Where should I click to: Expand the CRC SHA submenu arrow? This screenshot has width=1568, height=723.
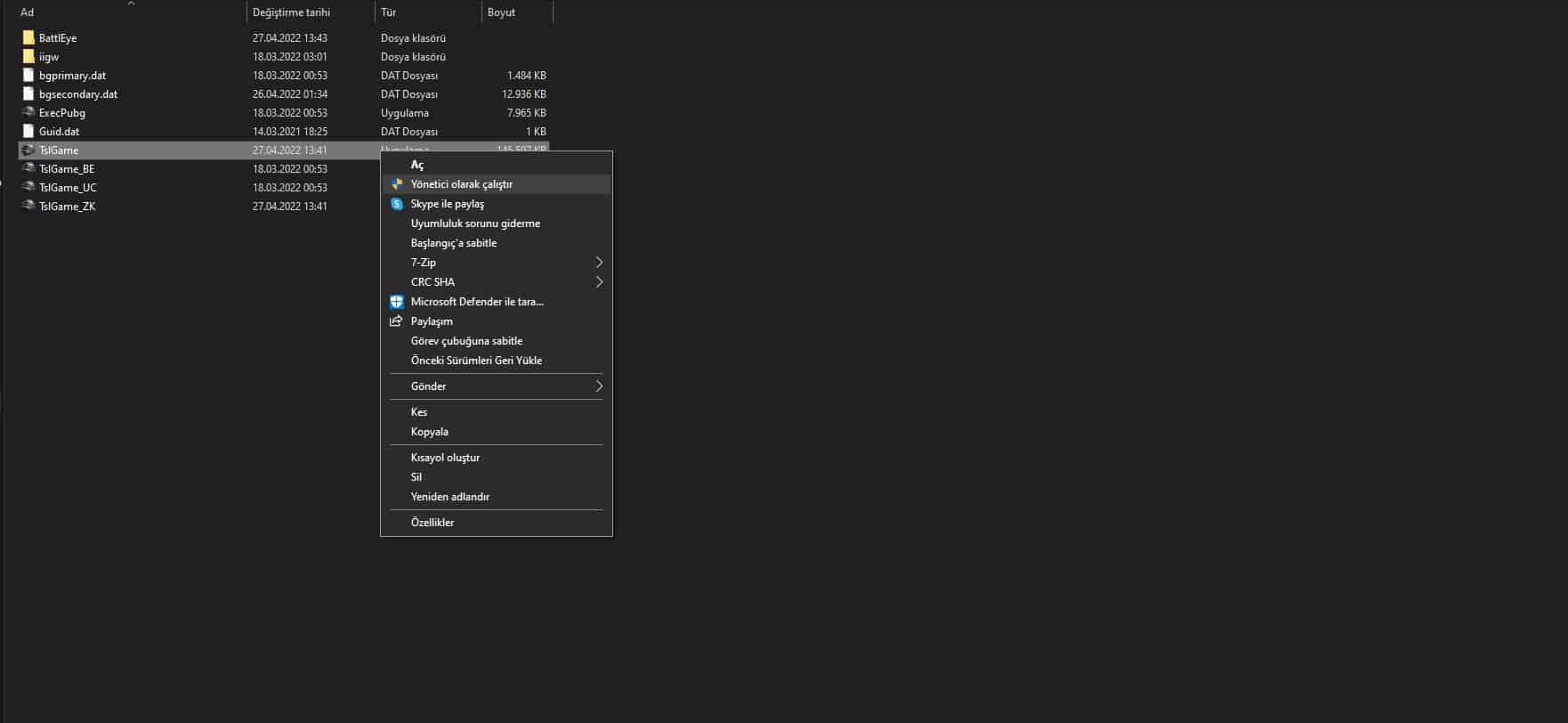pos(599,282)
